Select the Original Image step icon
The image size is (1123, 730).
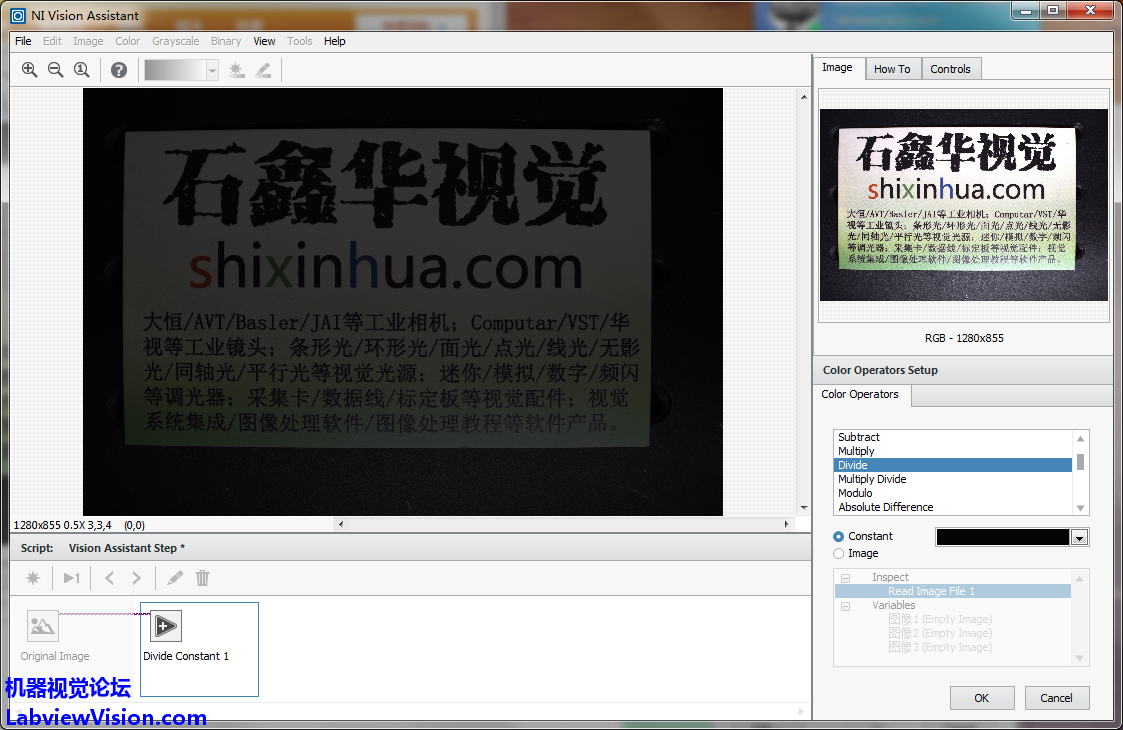tap(43, 626)
